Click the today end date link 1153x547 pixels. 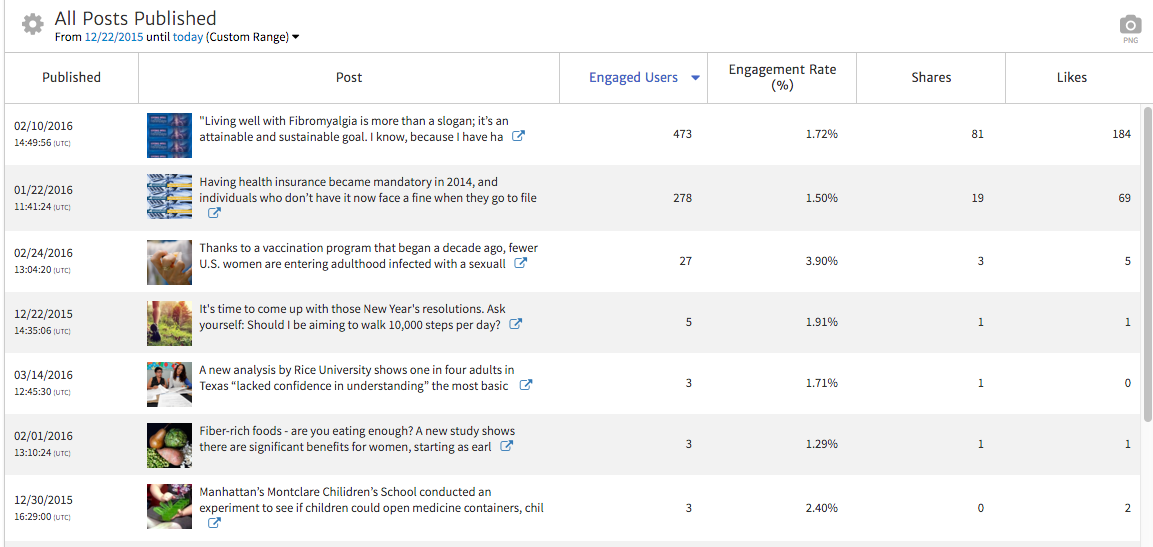[187, 38]
